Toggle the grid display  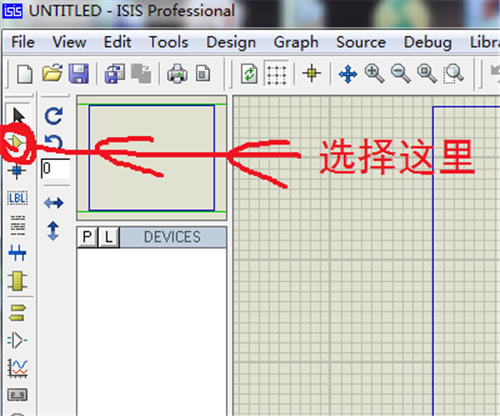pyautogui.click(x=277, y=74)
